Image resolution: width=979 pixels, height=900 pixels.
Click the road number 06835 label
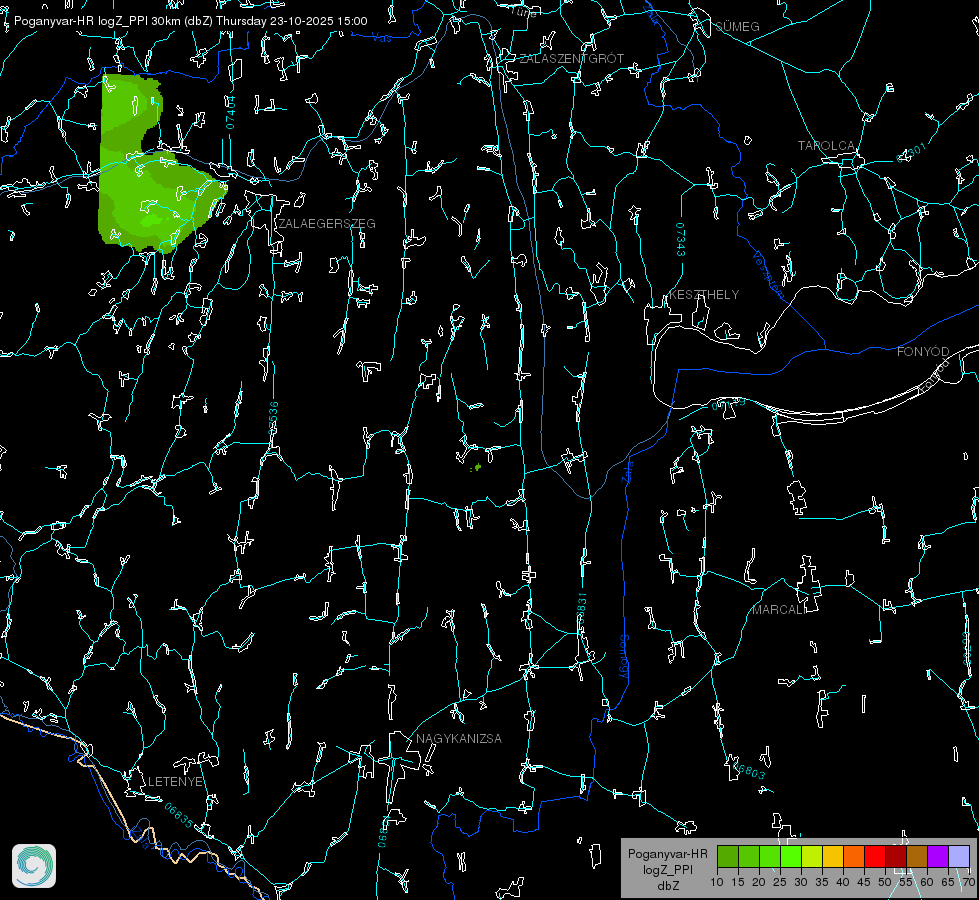point(179,816)
